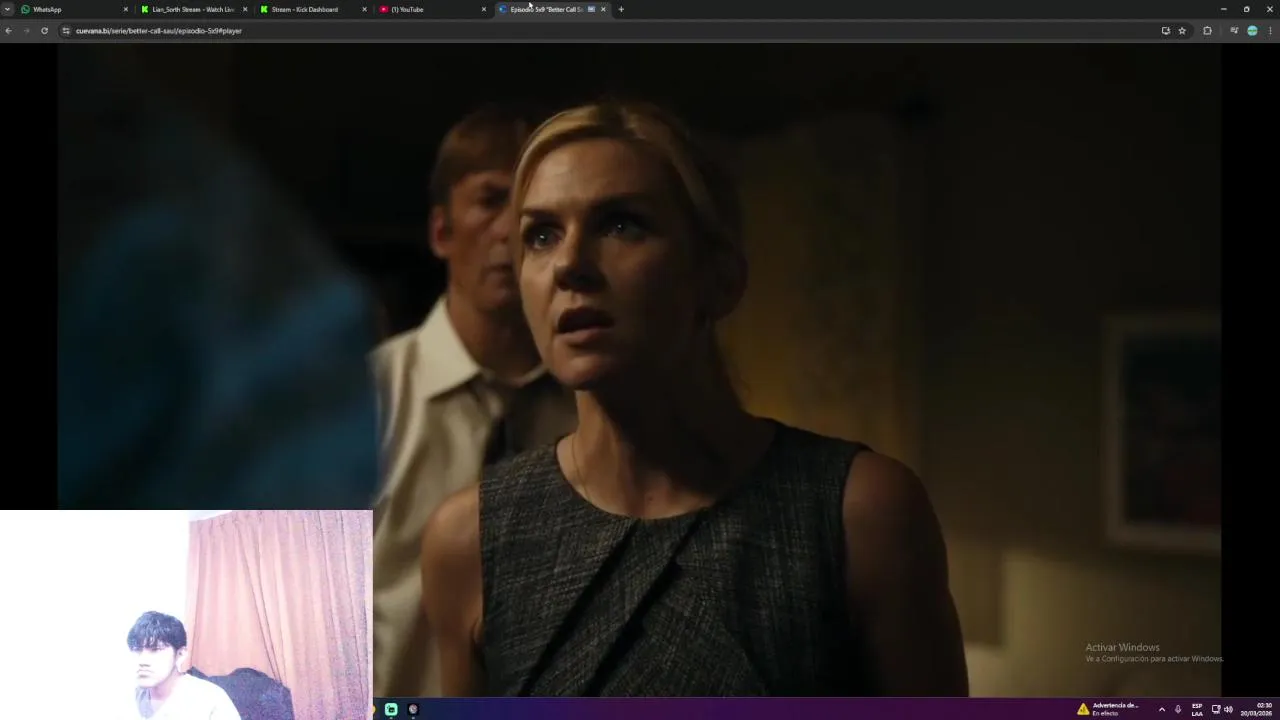This screenshot has height=720, width=1280.
Task: Open the Chrome profile avatar
Action: coord(1252,31)
